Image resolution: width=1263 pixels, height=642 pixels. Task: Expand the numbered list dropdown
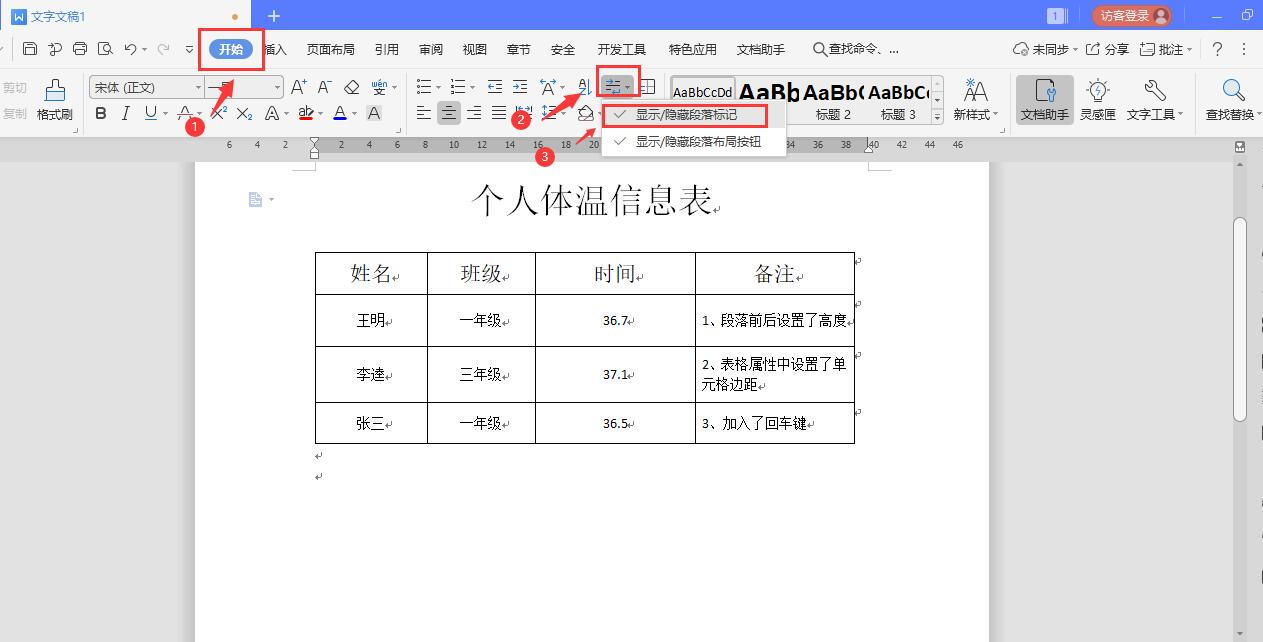(474, 87)
